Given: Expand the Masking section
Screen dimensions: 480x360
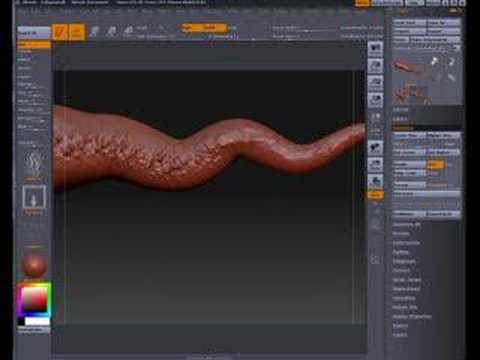Looking at the screenshot, I should (x=401, y=252).
